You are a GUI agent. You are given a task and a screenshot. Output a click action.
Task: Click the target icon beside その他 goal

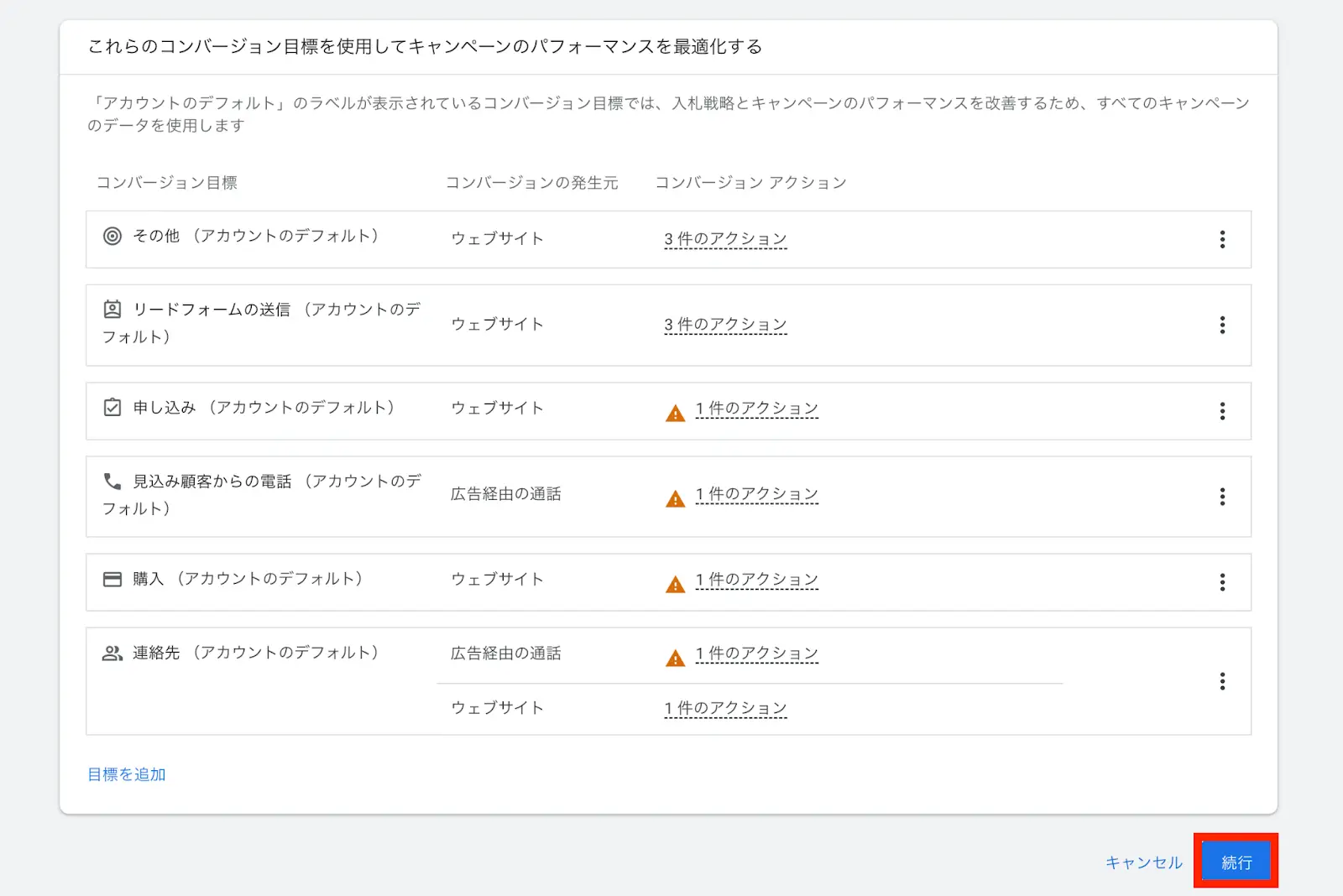[112, 237]
